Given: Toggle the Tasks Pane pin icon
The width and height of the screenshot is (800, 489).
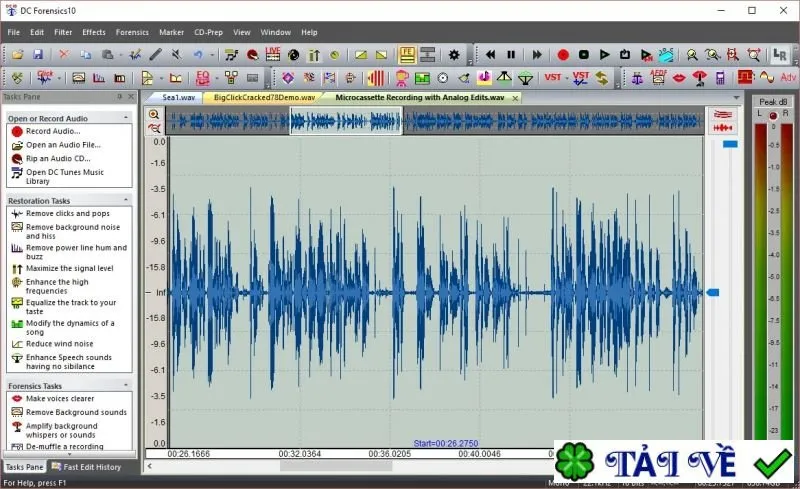Looking at the screenshot, I should point(119,96).
